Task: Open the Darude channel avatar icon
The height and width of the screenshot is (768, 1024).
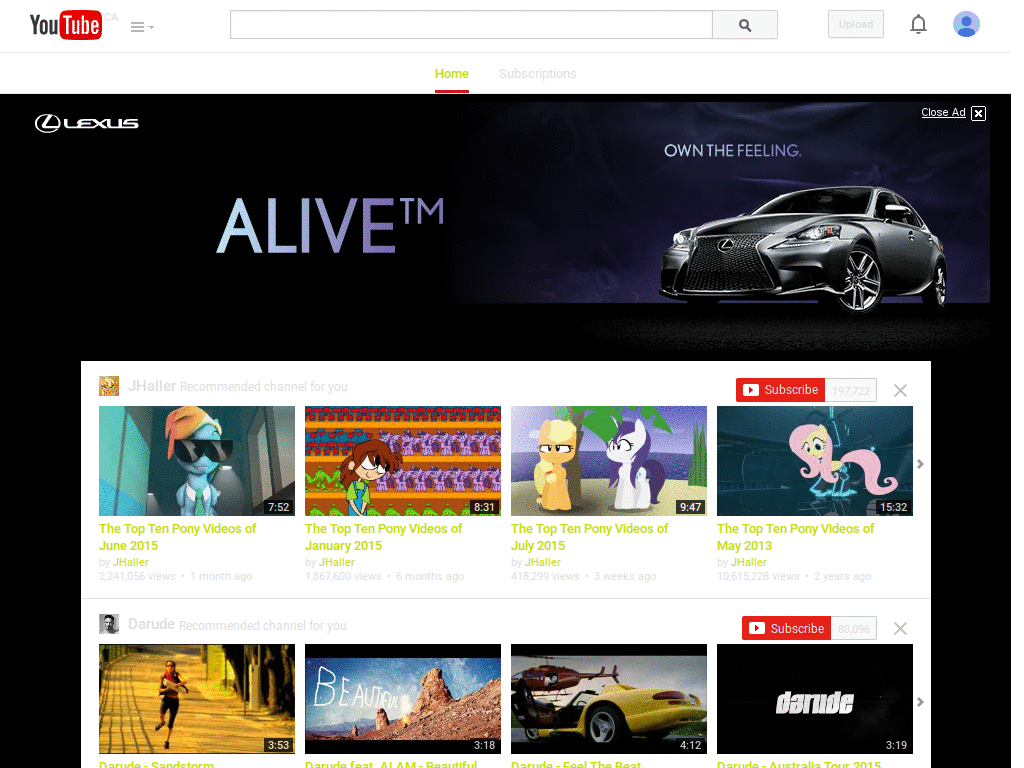Action: (x=109, y=624)
